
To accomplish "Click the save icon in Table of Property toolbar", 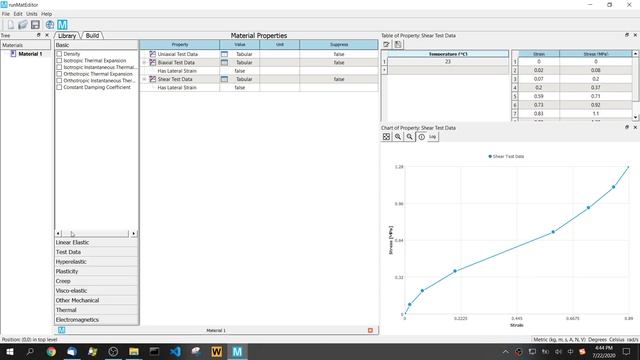I will click(x=398, y=44).
